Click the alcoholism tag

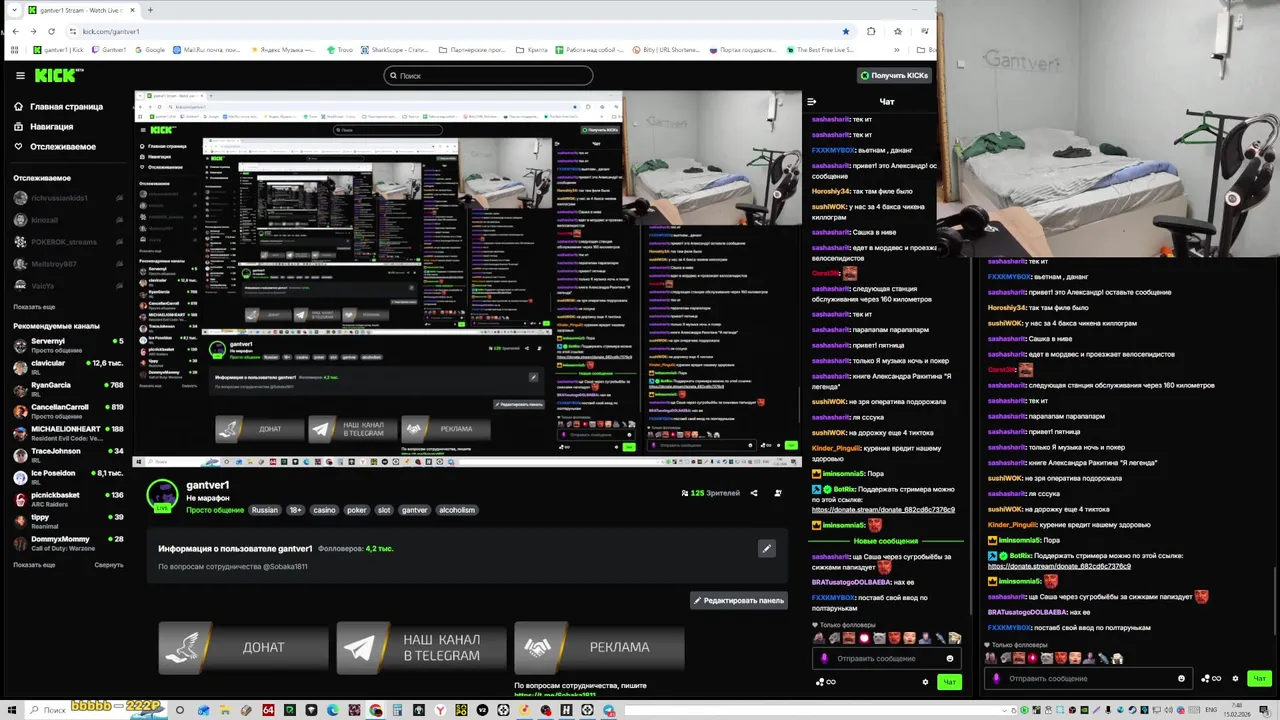[x=457, y=510]
